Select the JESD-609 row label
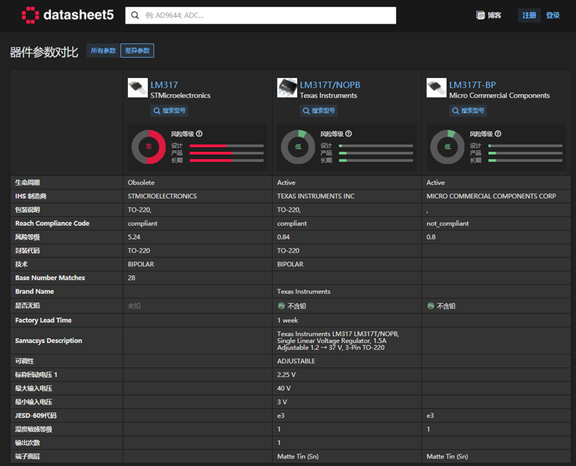This screenshot has height=466, width=576. tap(36, 415)
